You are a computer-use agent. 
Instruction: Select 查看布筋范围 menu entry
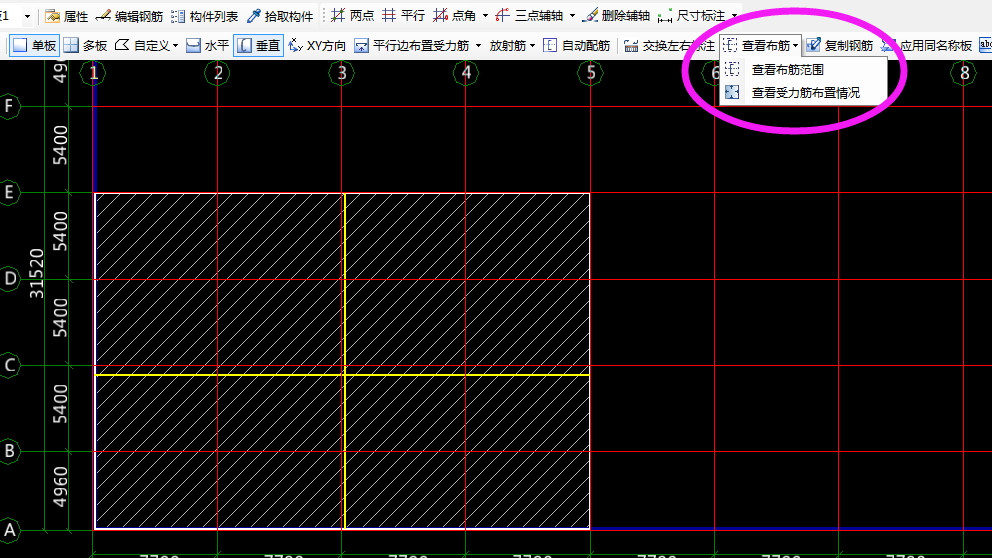[803, 70]
